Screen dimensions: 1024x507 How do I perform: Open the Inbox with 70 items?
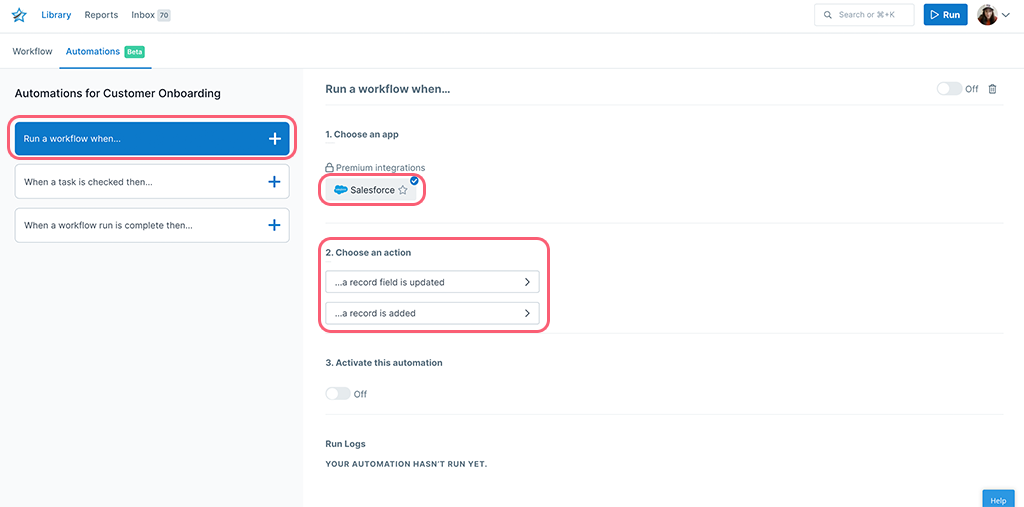pyautogui.click(x=151, y=15)
